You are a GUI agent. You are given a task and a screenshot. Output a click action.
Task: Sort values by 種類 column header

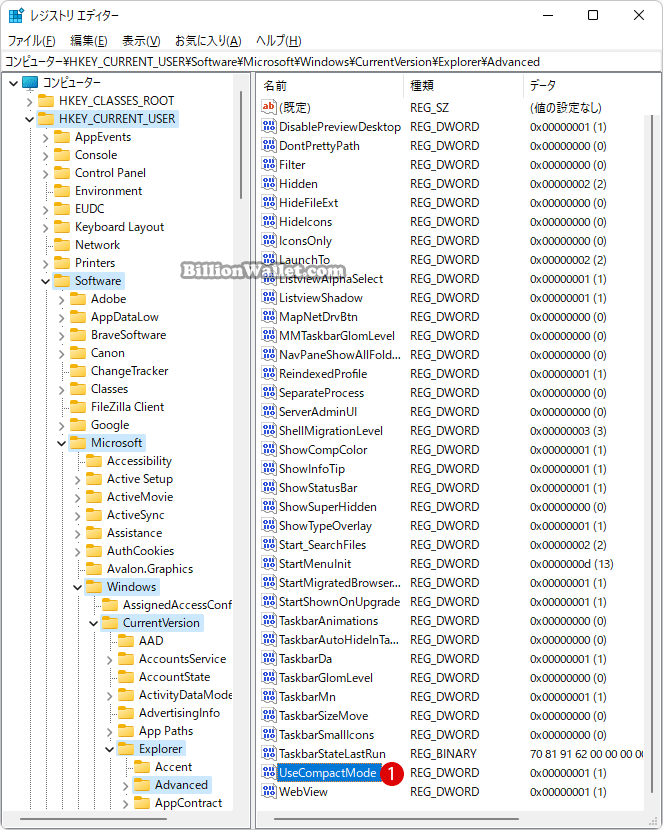coord(464,86)
